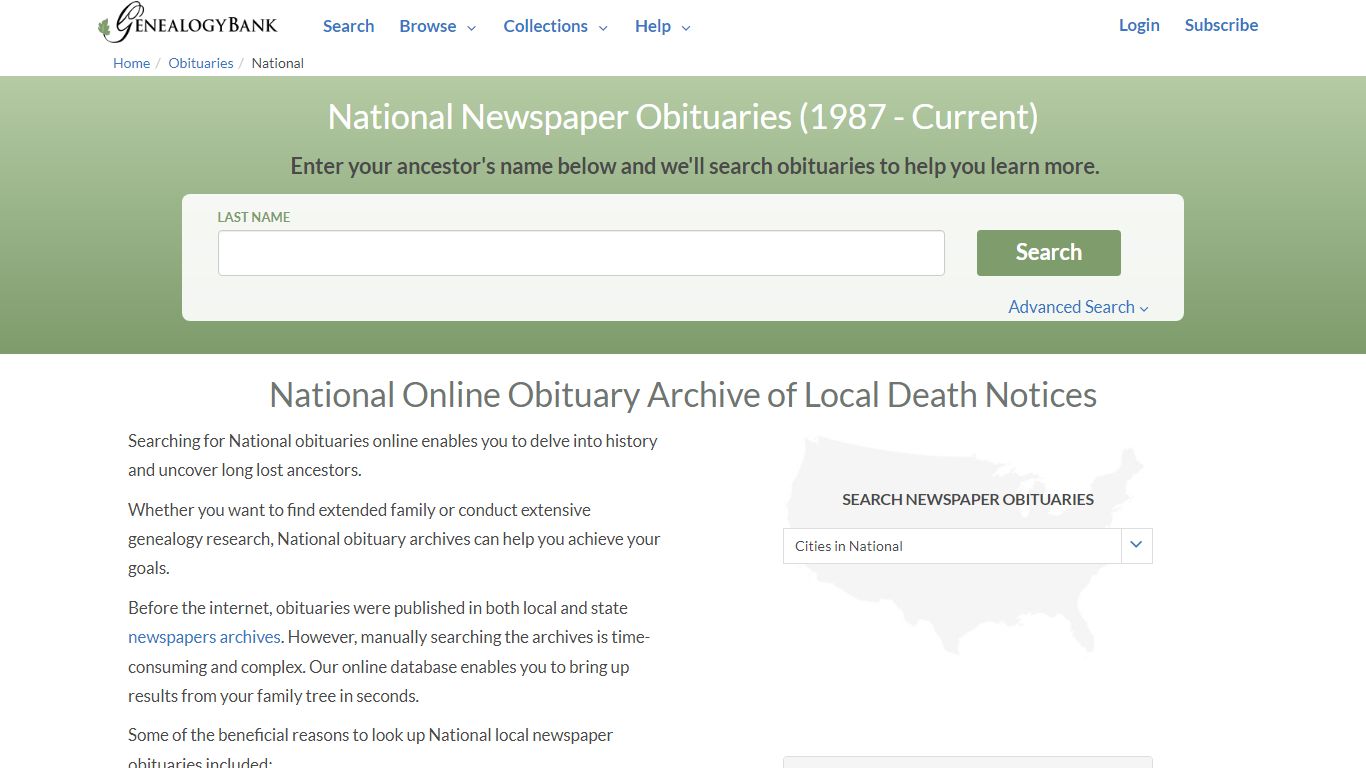Go to Obituaries breadcrumb
Image resolution: width=1366 pixels, height=768 pixels.
tap(201, 63)
